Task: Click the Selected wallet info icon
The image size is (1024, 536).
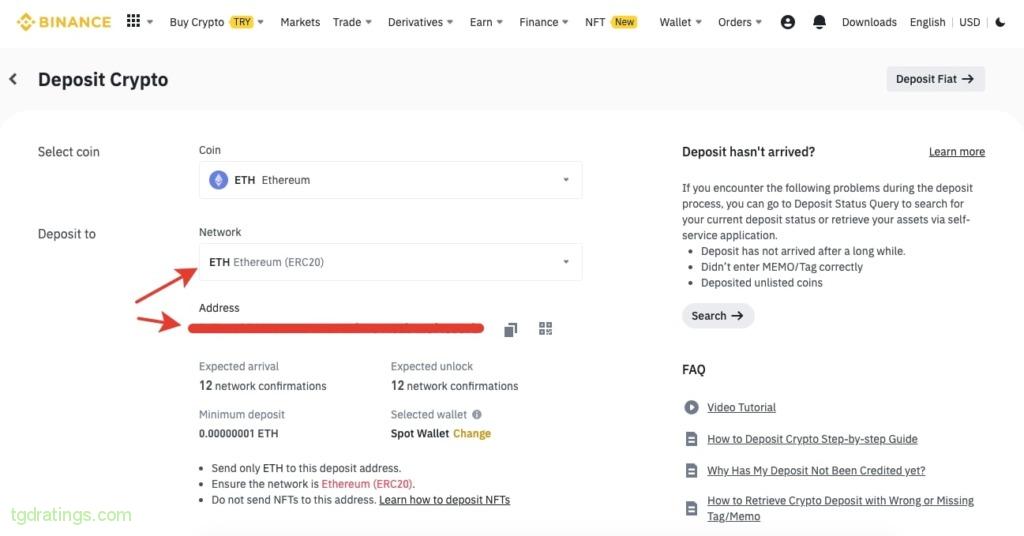Action: click(x=477, y=414)
